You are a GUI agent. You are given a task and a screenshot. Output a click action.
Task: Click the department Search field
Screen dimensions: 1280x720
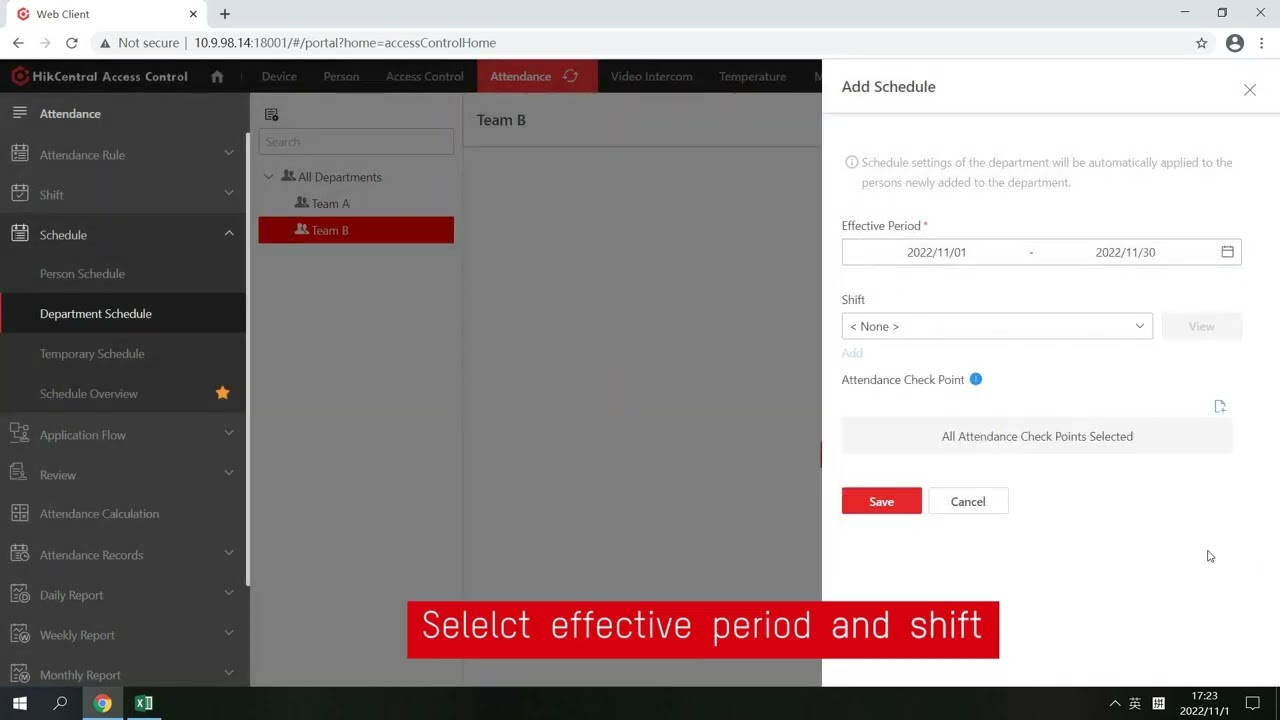pos(356,141)
